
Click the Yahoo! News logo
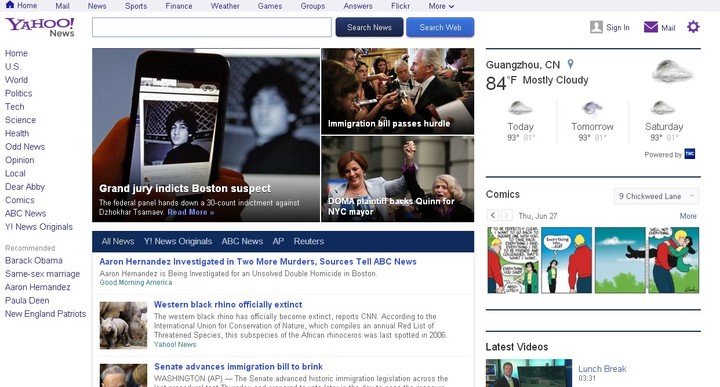pos(40,28)
